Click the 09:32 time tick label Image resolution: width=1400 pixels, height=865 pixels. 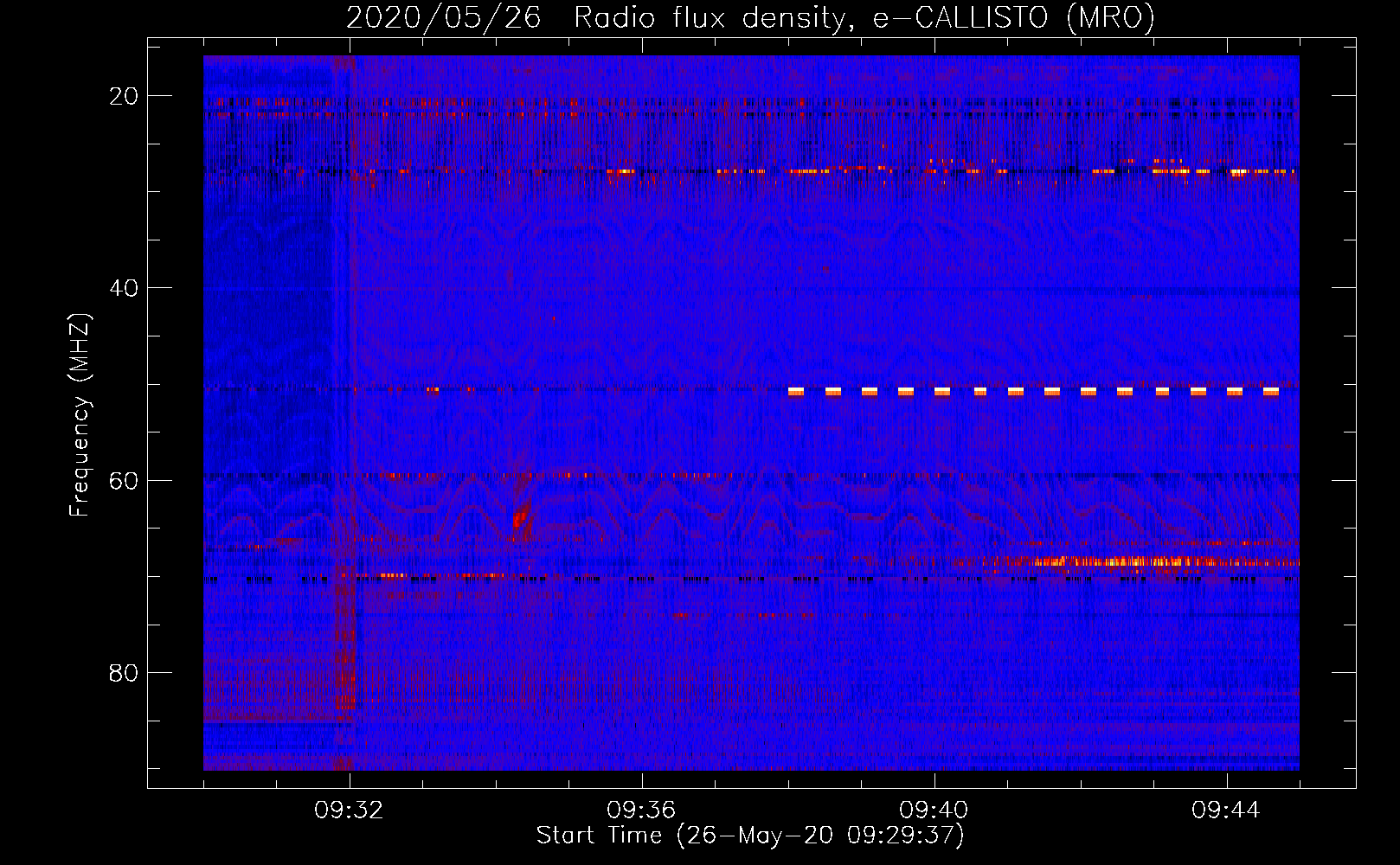click(x=349, y=811)
